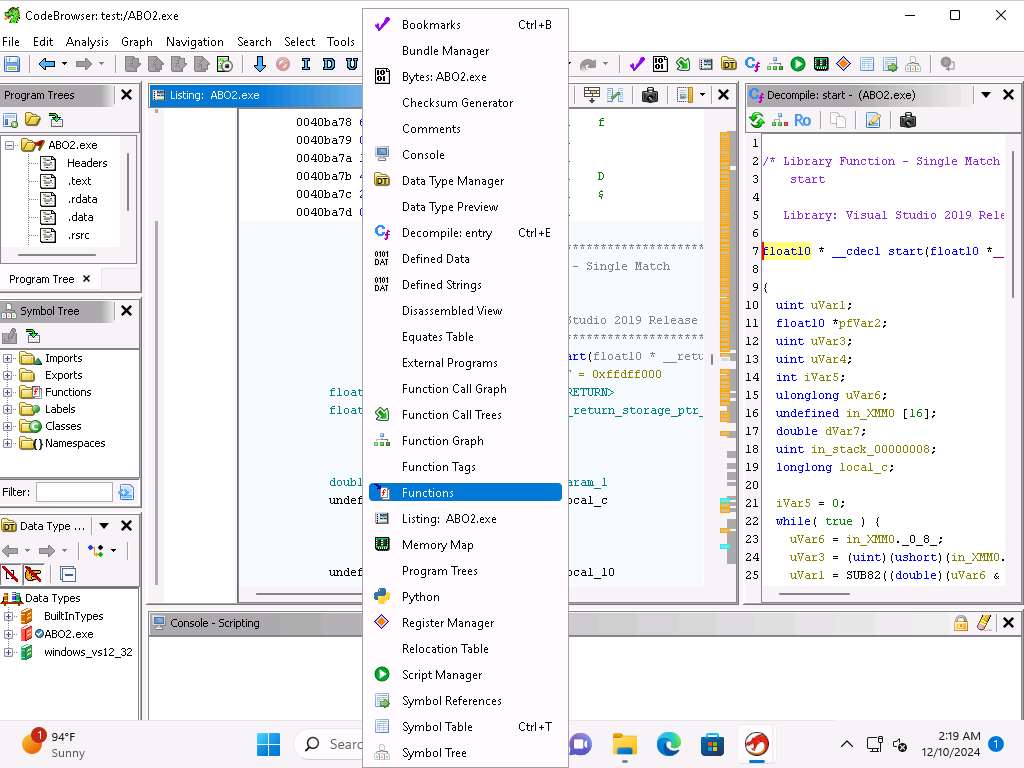This screenshot has height=768, width=1024.
Task: Expand the Functions folder in Symbol Tree
Action: pyautogui.click(x=8, y=392)
